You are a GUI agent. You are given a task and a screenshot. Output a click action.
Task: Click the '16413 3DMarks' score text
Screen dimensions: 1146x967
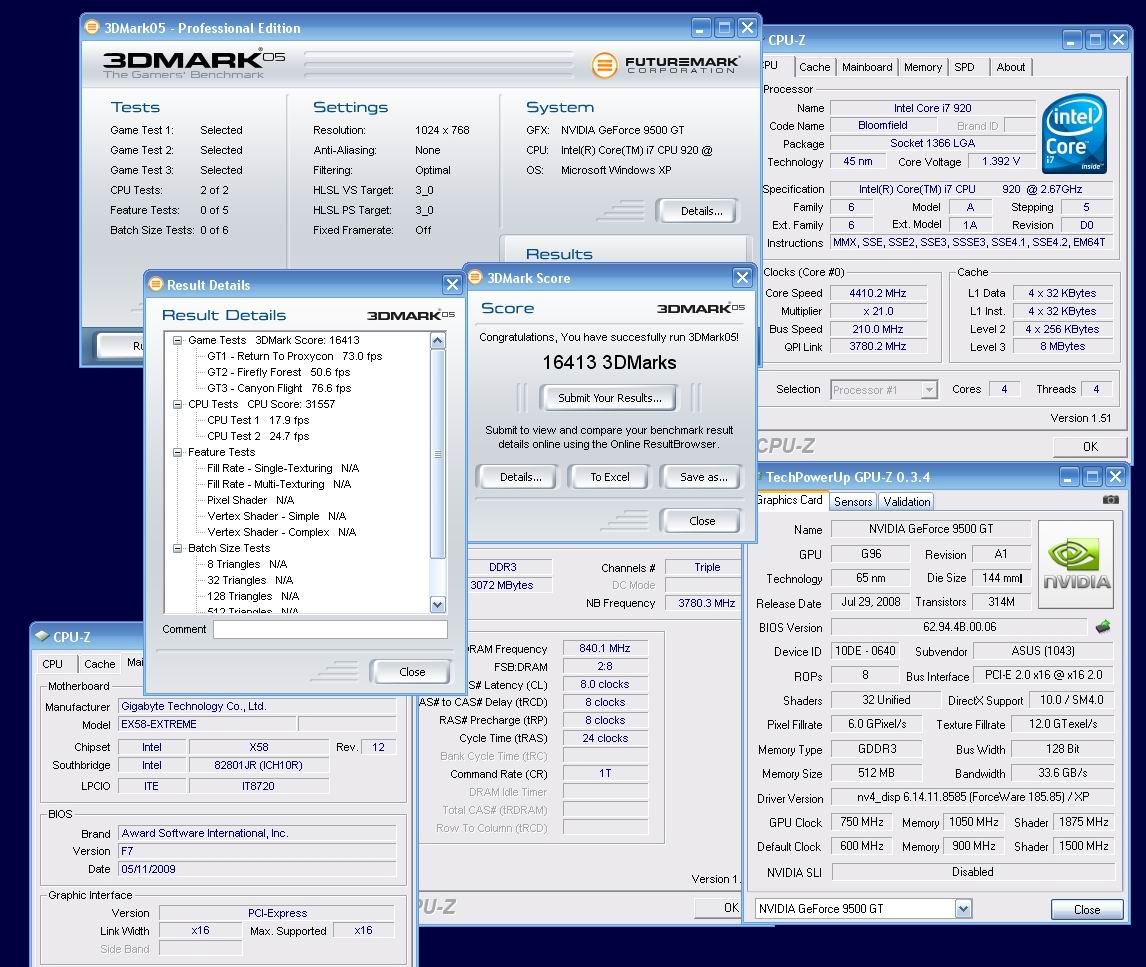click(609, 363)
